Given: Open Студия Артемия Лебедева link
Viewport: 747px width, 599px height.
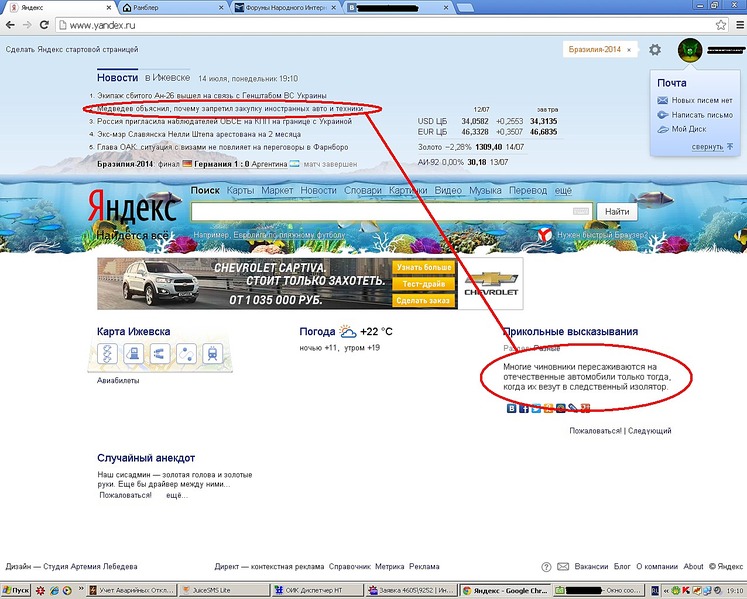Looking at the screenshot, I should [90, 567].
